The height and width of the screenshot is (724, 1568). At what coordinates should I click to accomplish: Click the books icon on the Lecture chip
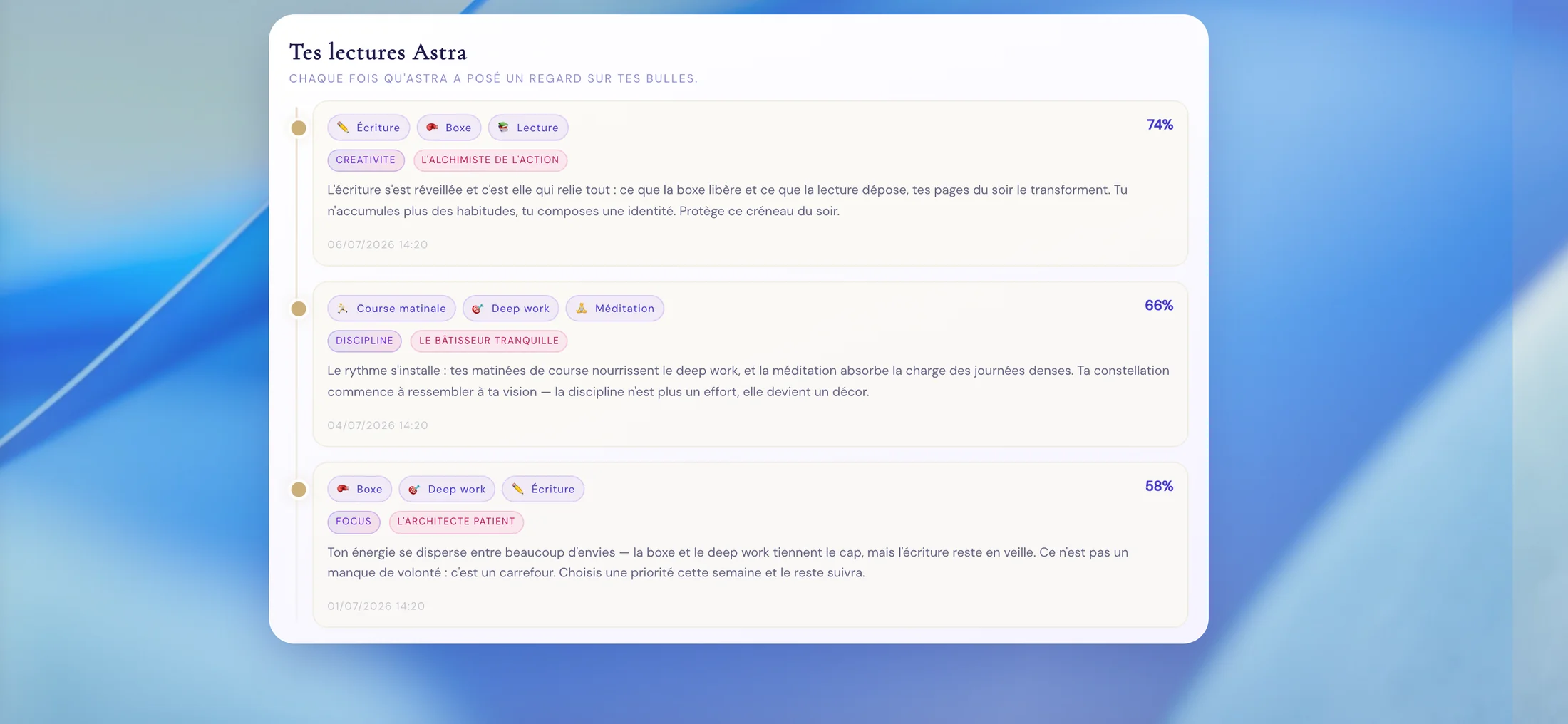[503, 128]
